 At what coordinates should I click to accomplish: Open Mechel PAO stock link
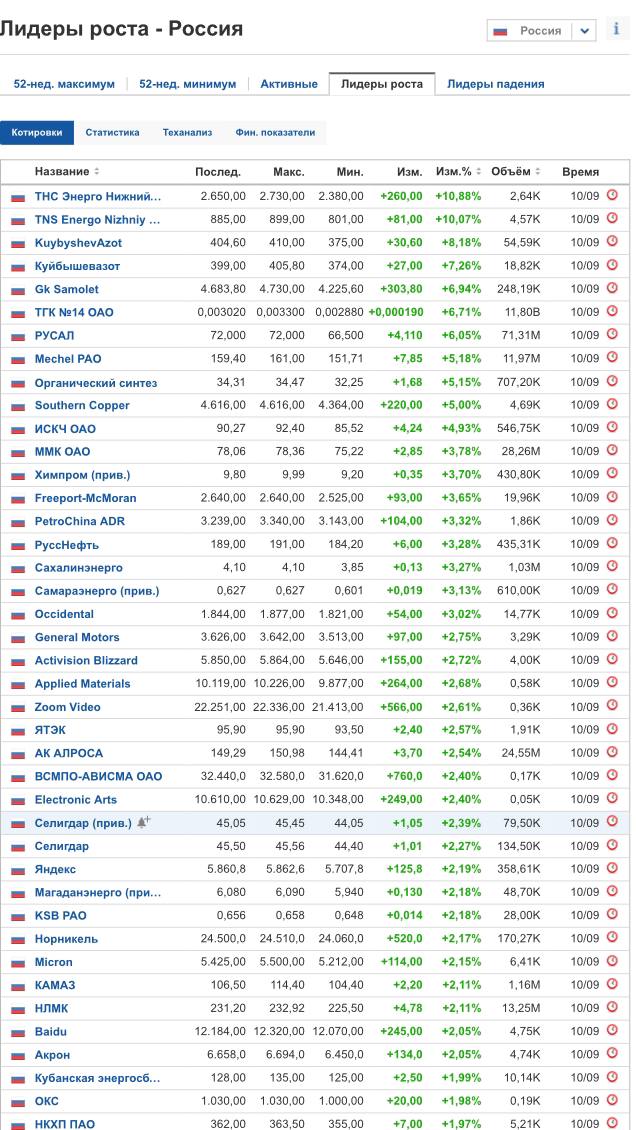point(68,359)
